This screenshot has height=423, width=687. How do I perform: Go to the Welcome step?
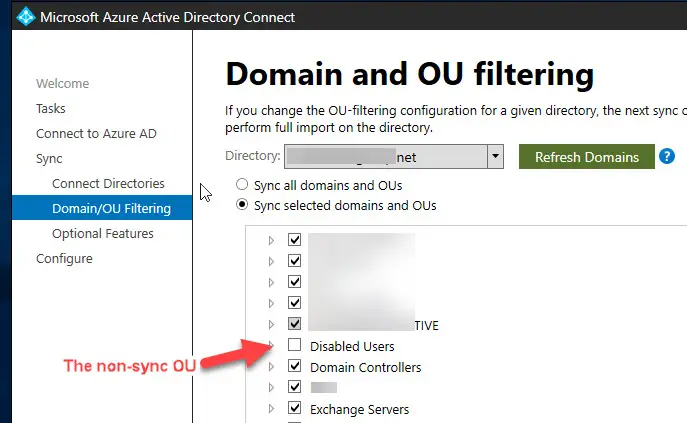pos(63,83)
